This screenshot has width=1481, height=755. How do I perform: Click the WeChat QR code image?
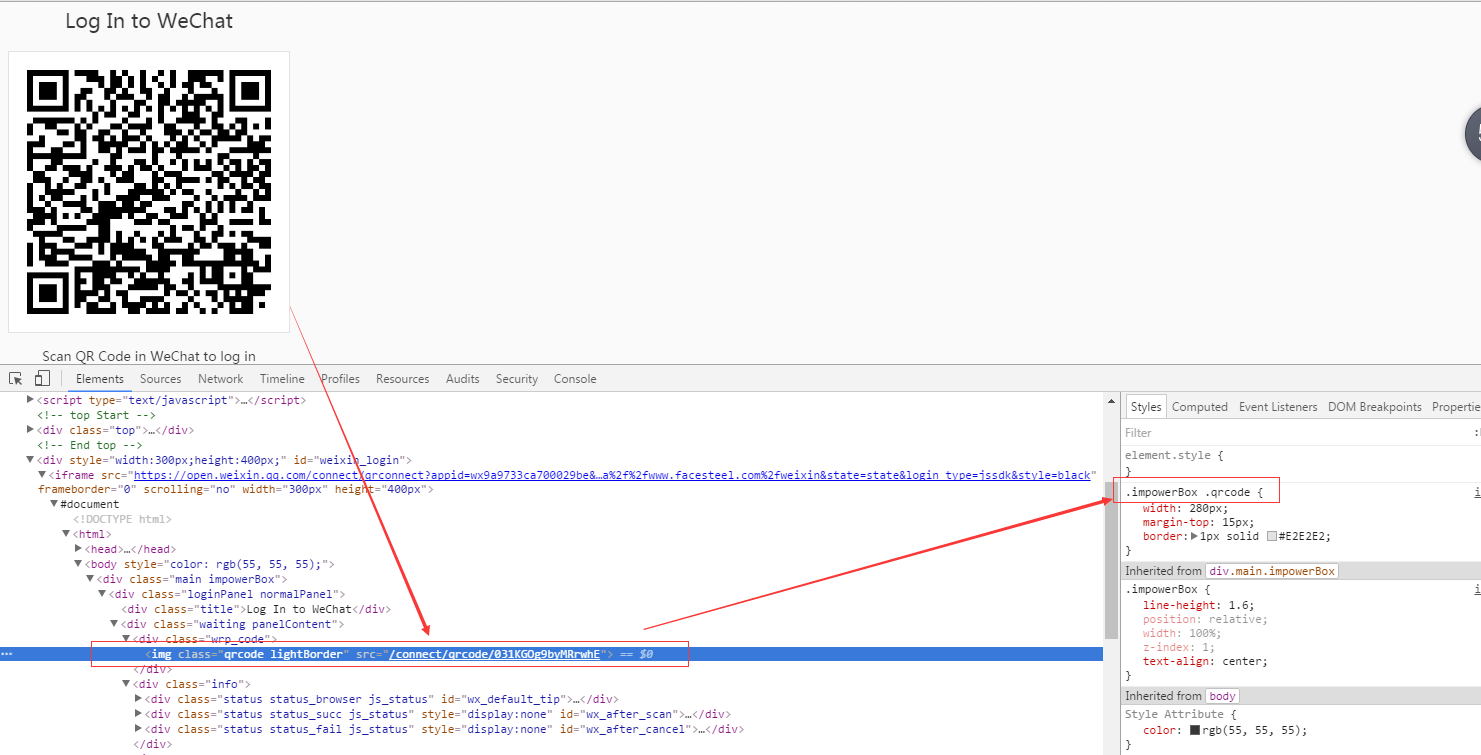tap(149, 191)
